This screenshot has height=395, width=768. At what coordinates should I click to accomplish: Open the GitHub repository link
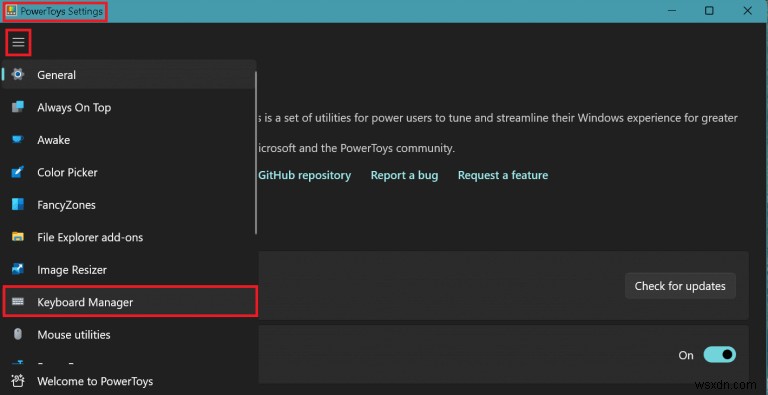tap(305, 175)
